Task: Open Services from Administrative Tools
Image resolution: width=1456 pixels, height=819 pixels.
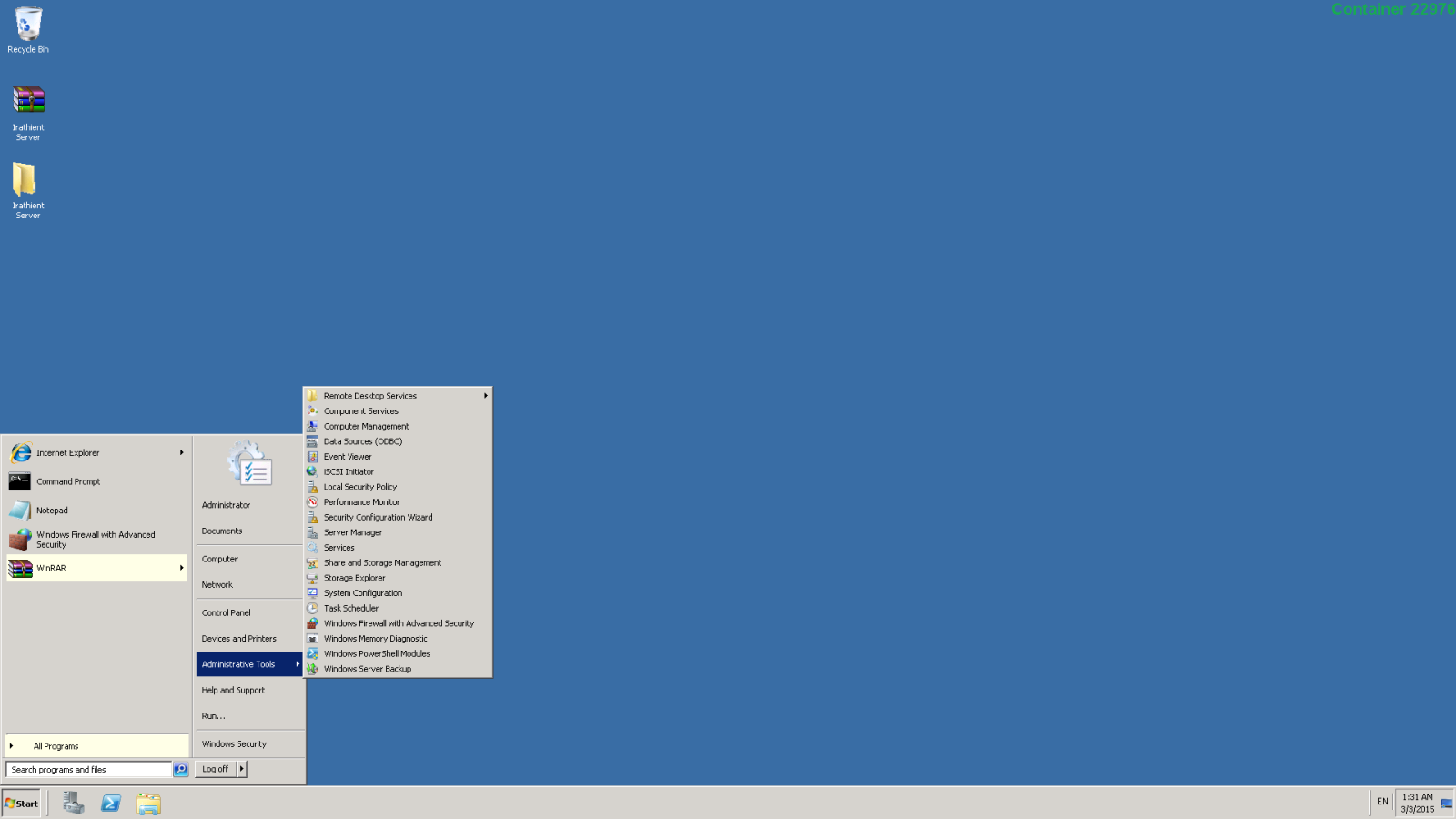Action: click(339, 548)
